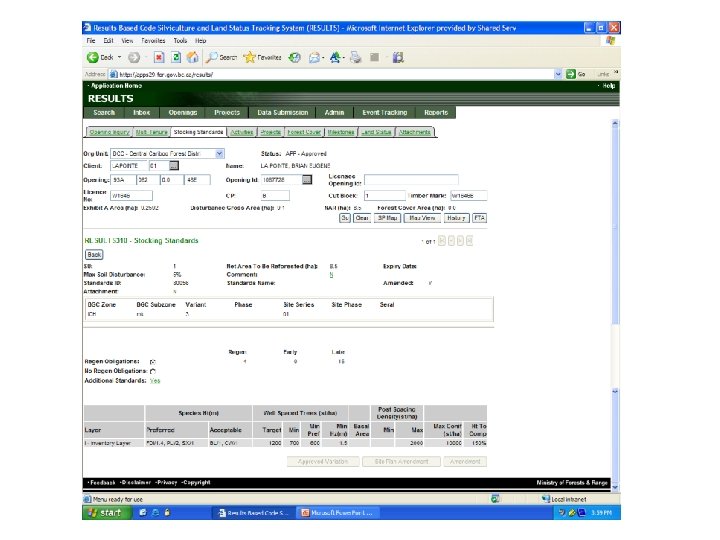Click the Back button under Stocking Standards
Viewport: 720px width, 540px height.
pos(95,254)
